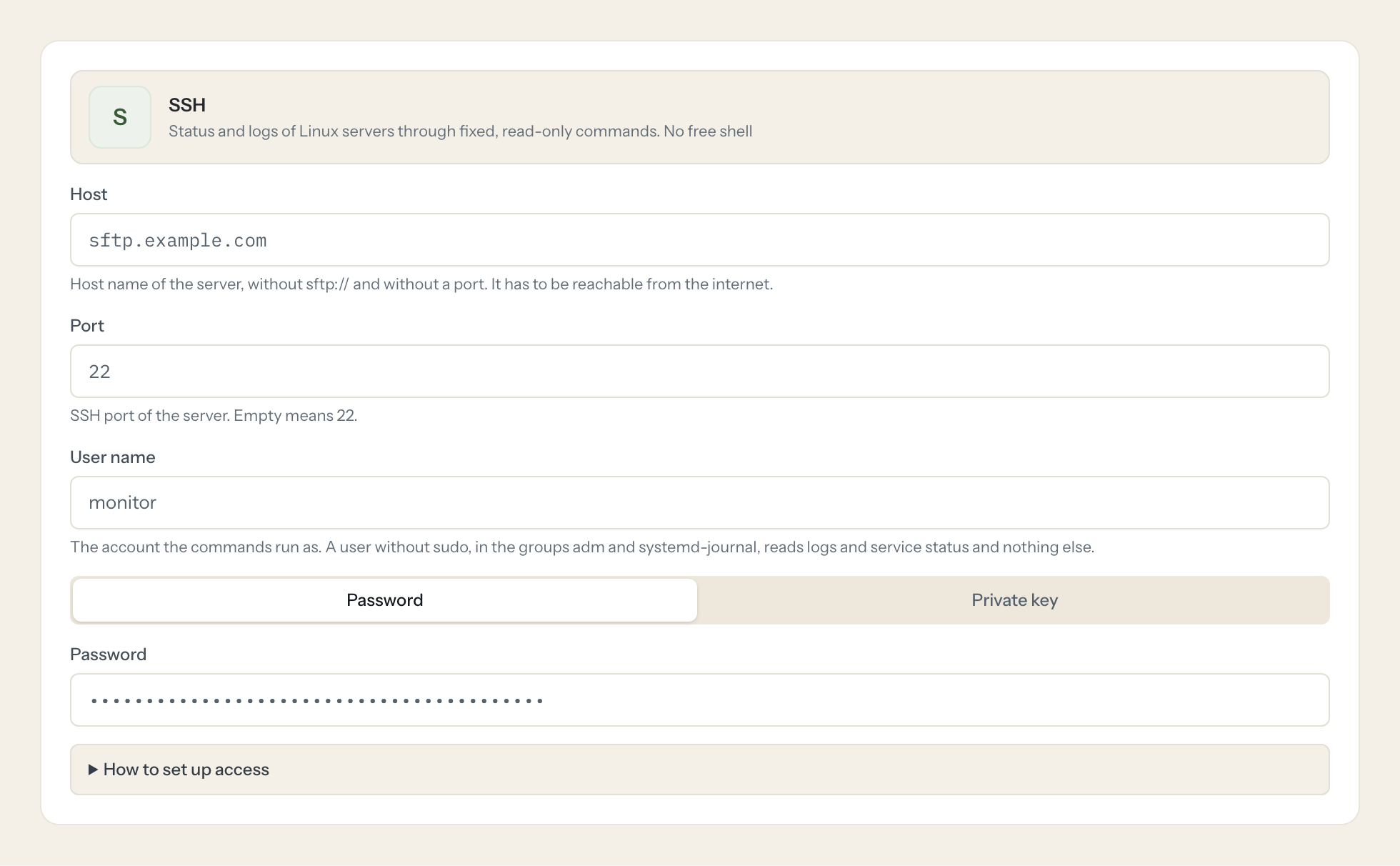Viewport: 1400px width, 866px height.
Task: Click the SSH connector S icon
Action: pos(120,117)
